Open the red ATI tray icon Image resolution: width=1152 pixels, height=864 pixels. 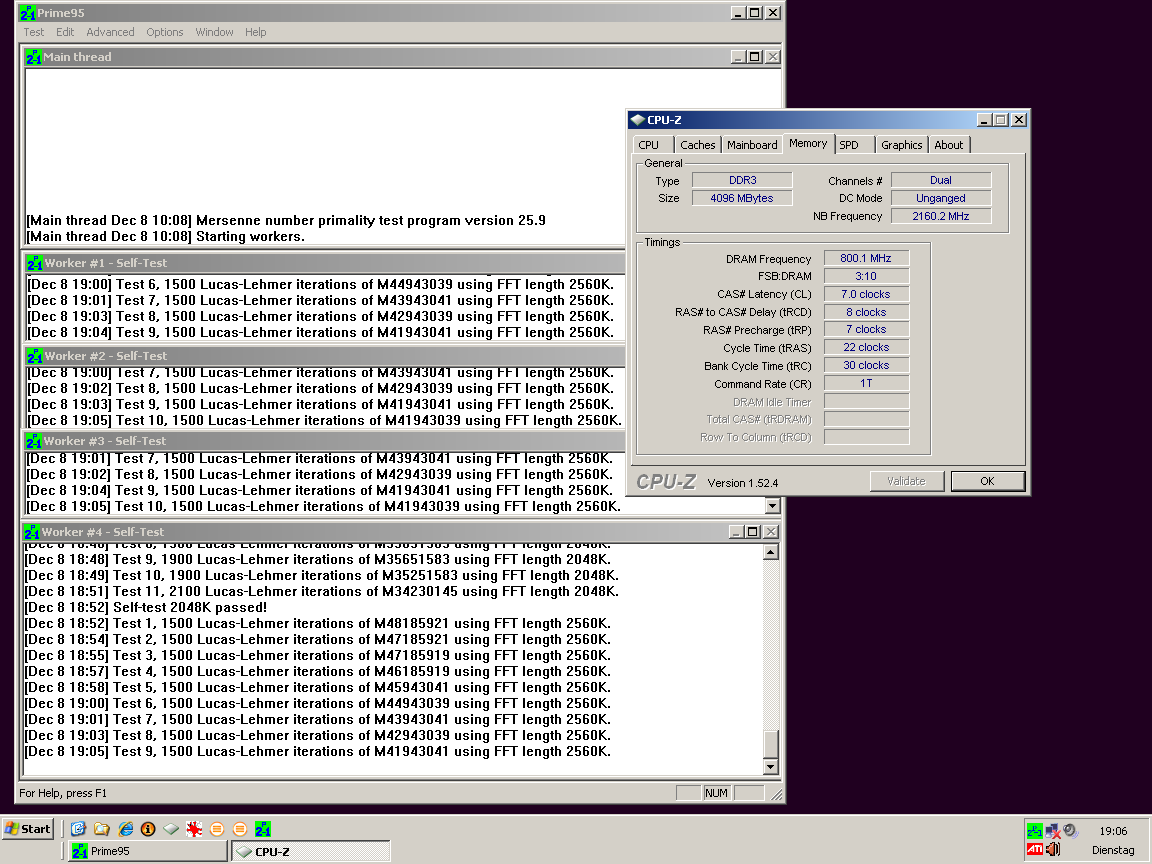click(x=1035, y=850)
